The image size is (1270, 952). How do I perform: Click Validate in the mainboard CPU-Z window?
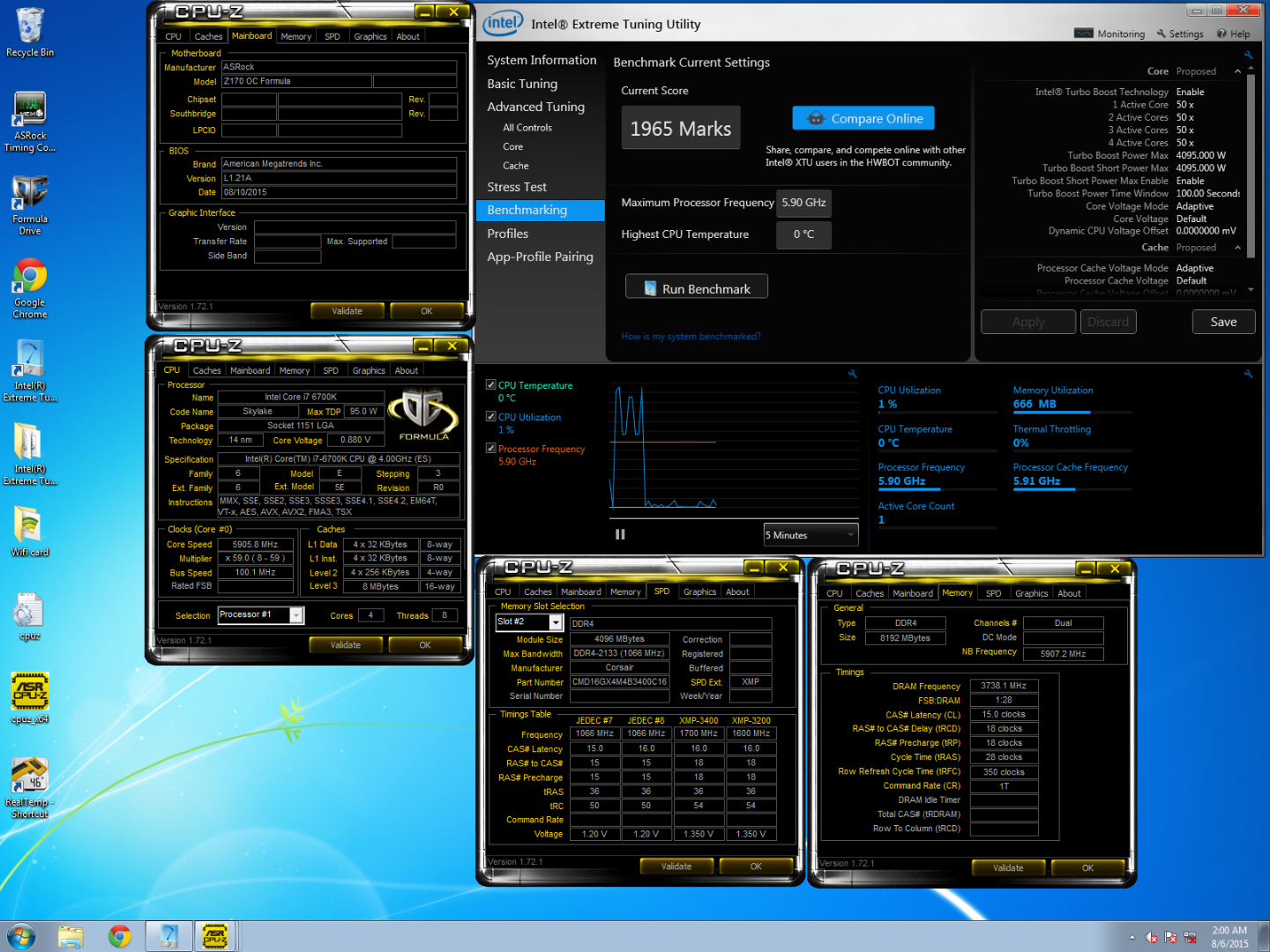pos(347,311)
